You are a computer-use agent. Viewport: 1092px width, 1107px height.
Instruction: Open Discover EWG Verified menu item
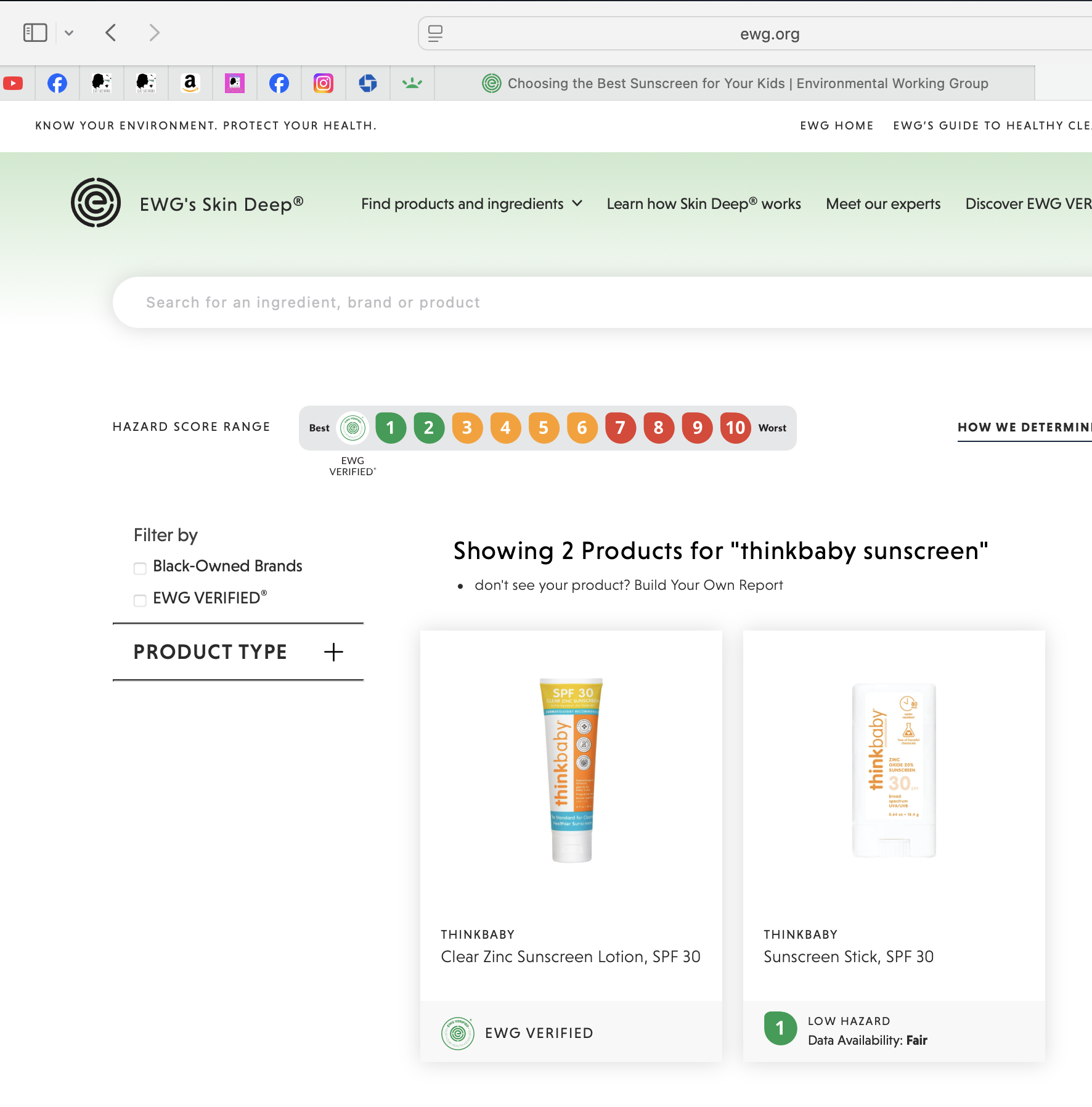[1028, 204]
